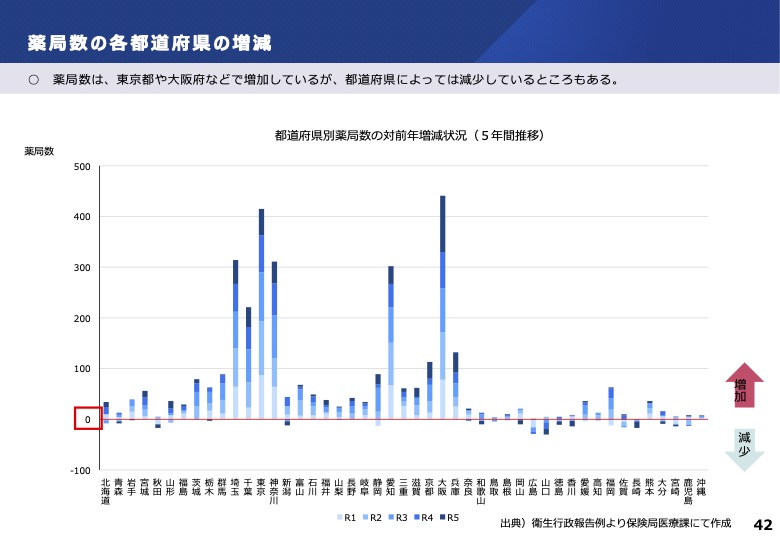
Task: Click the 愛知 stacked bar
Action: pyautogui.click(x=391, y=343)
